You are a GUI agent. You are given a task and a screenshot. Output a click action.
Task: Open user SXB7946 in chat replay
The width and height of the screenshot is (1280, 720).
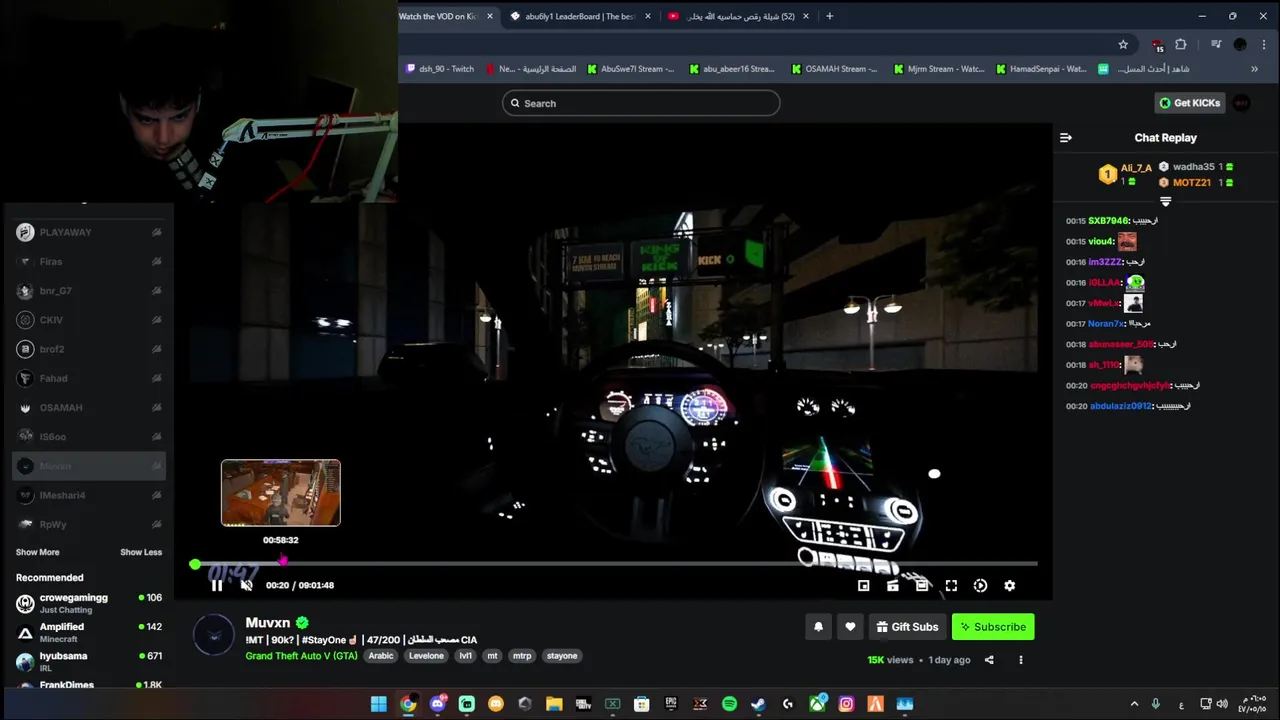click(1108, 221)
